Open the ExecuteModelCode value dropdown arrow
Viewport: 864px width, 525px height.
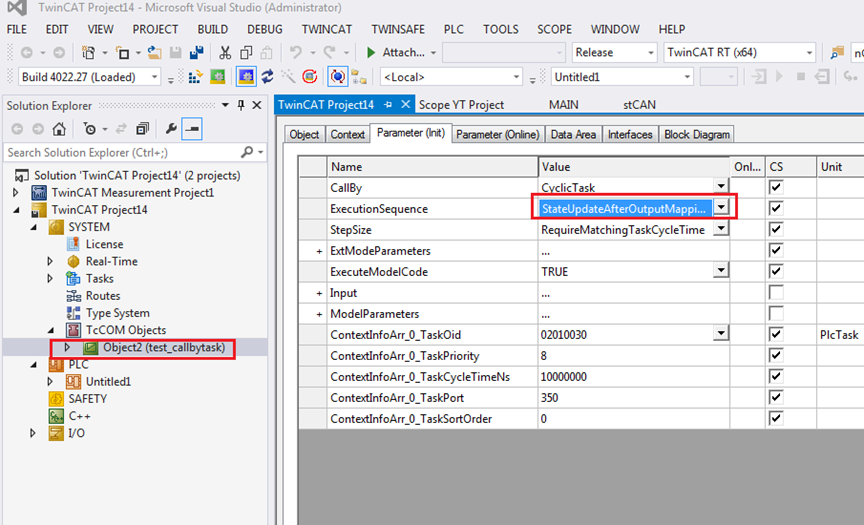721,270
